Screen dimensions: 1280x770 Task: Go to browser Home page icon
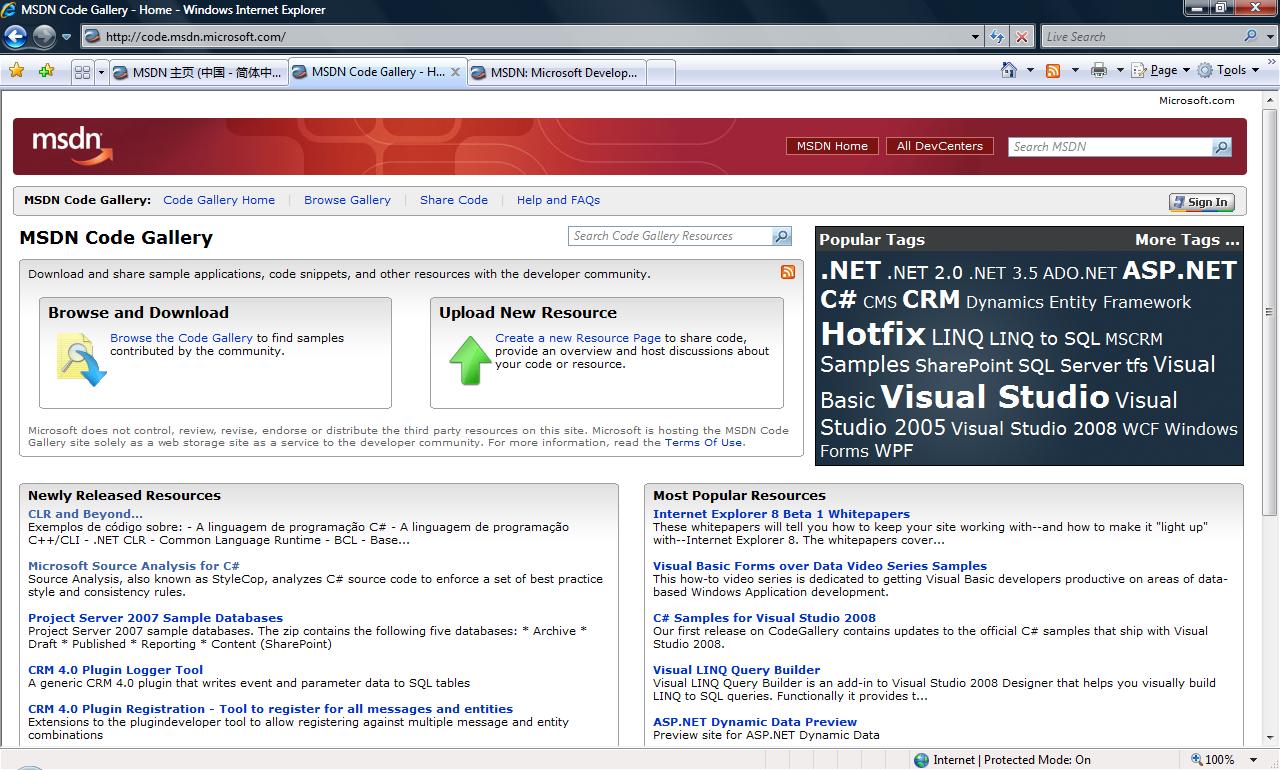(x=1010, y=70)
